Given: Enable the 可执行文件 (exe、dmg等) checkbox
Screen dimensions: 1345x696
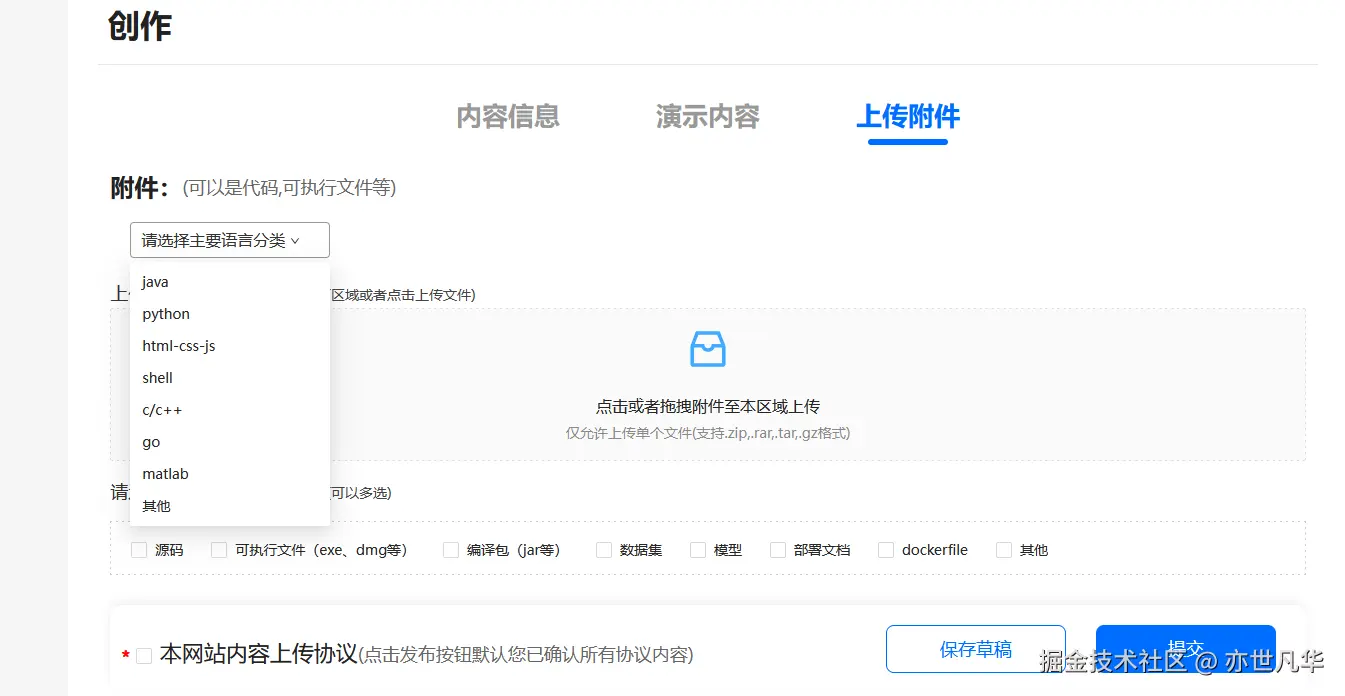Looking at the screenshot, I should coord(217,549).
